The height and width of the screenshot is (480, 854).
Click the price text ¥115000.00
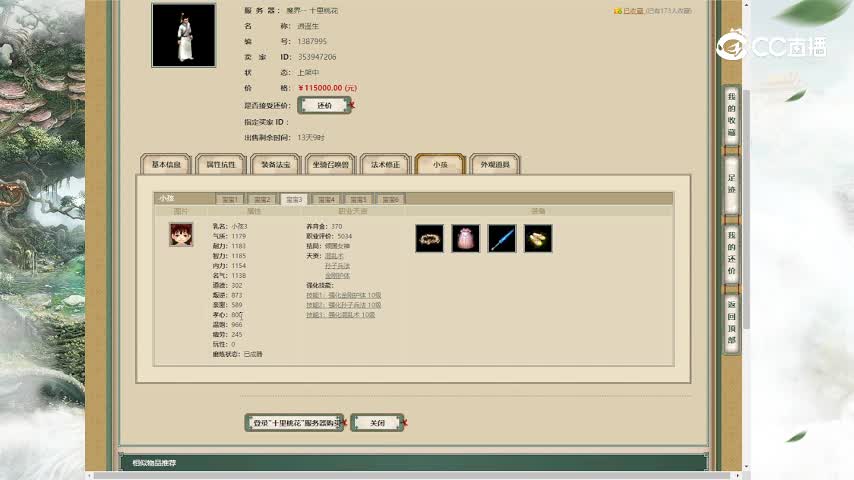pyautogui.click(x=327, y=88)
